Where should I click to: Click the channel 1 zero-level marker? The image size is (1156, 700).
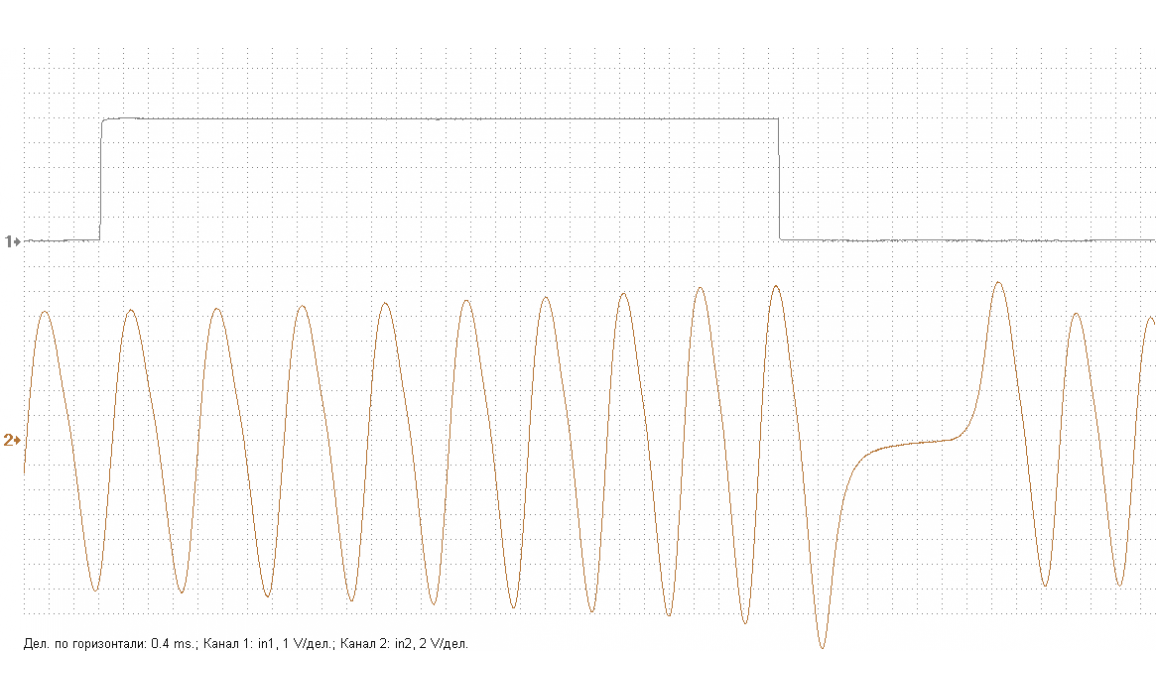(x=13, y=241)
